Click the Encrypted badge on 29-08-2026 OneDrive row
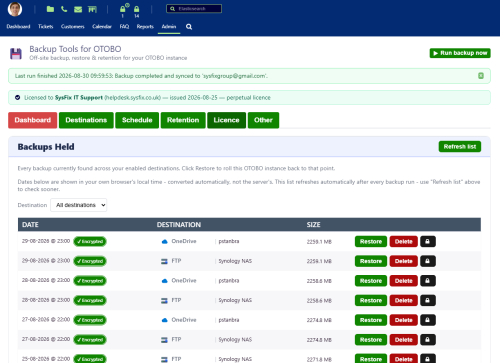This screenshot has width=500, height=363. tap(90, 241)
